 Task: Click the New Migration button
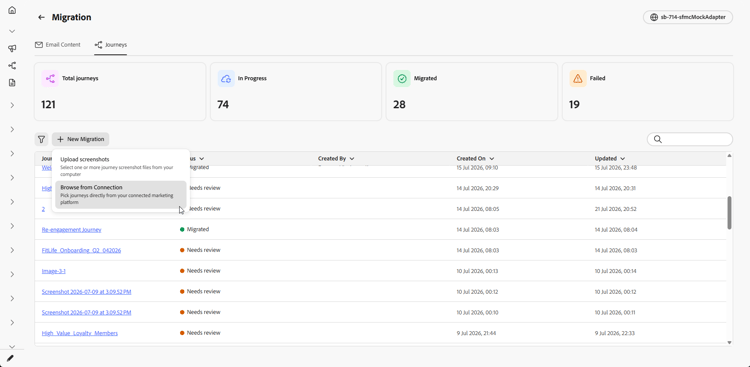click(80, 139)
